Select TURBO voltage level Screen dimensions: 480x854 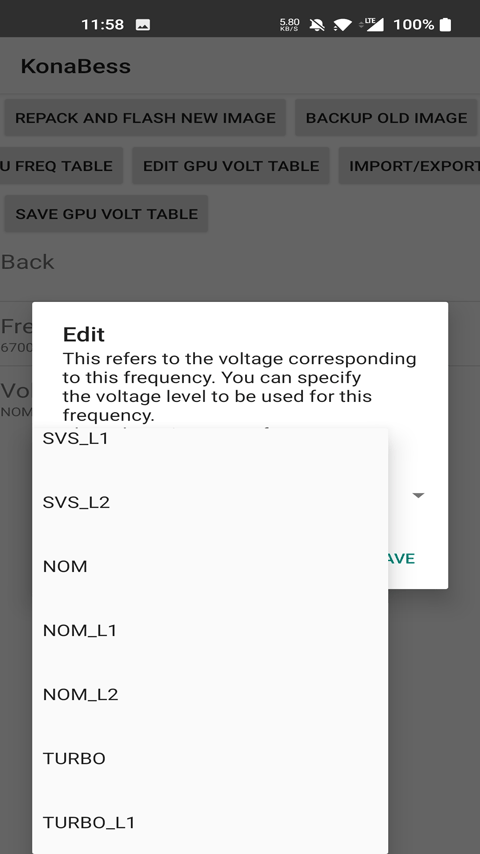pos(210,758)
